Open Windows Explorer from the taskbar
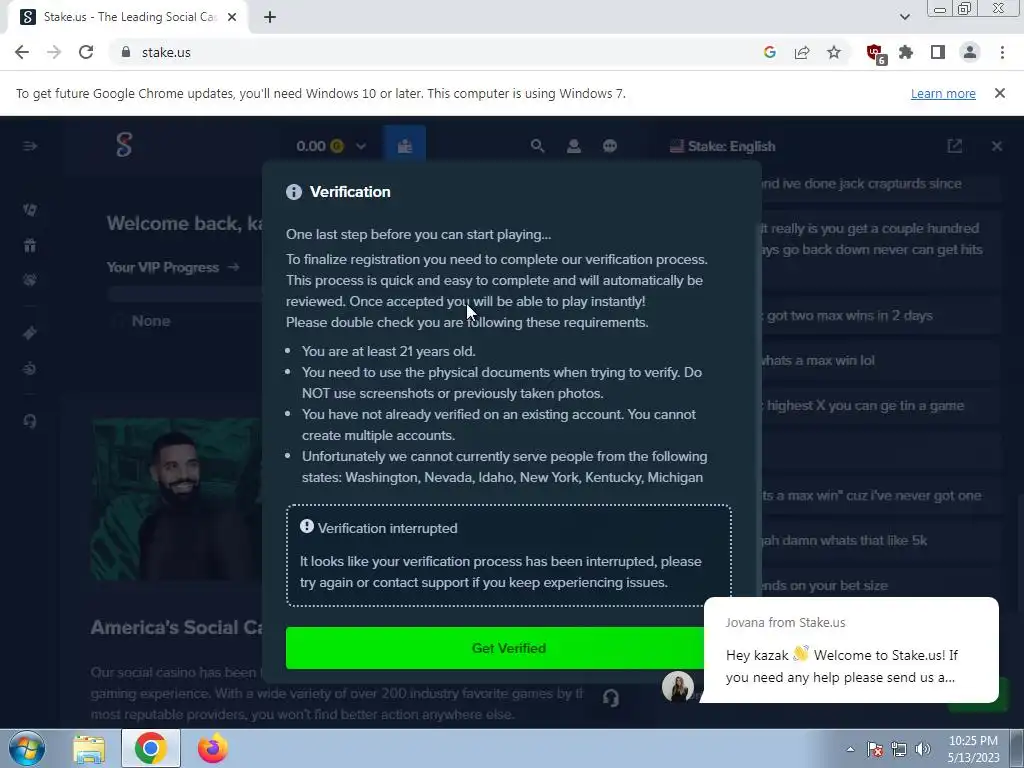This screenshot has height=768, width=1024. pyautogui.click(x=89, y=748)
